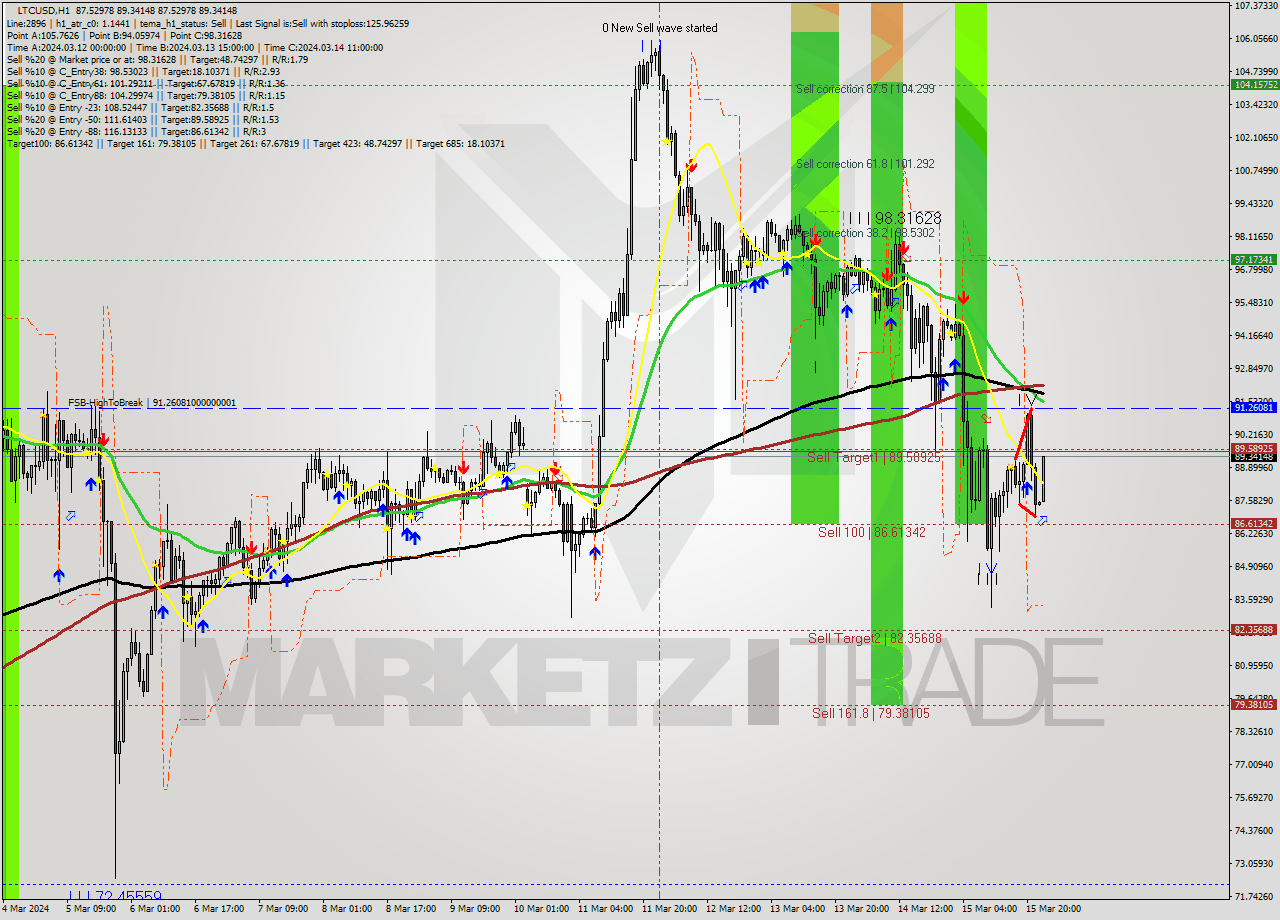The width and height of the screenshot is (1280, 920).
Task: Click the 94.16640 value on price scale
Action: (x=1254, y=336)
